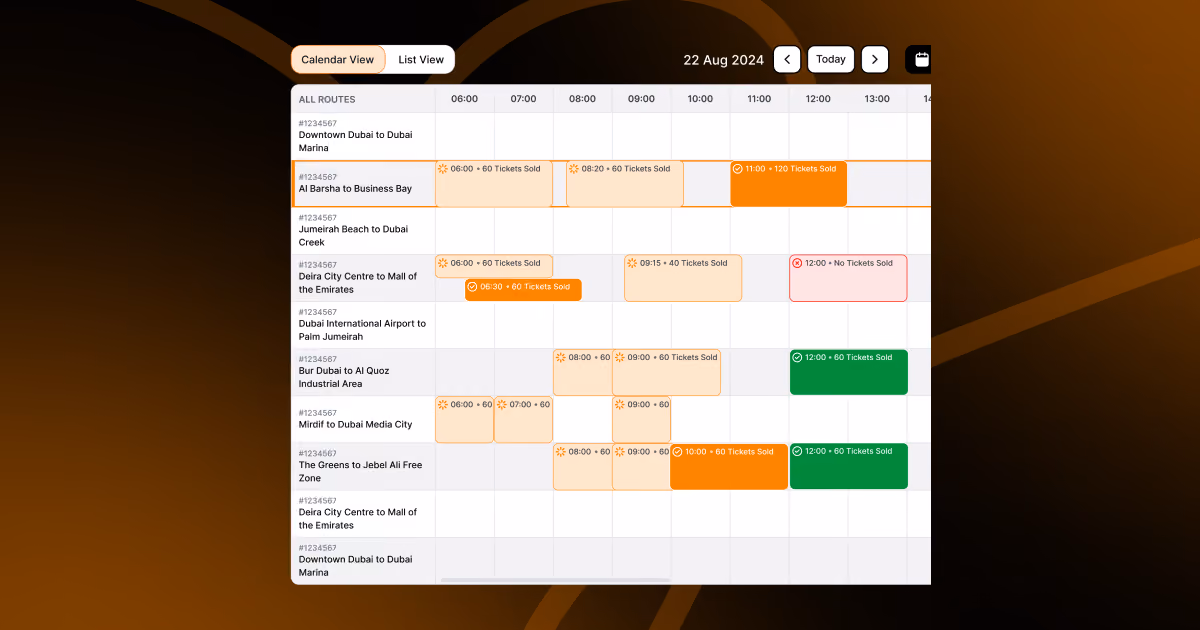Switch to the Calendar View tab
The height and width of the screenshot is (630, 1200).
pos(338,60)
